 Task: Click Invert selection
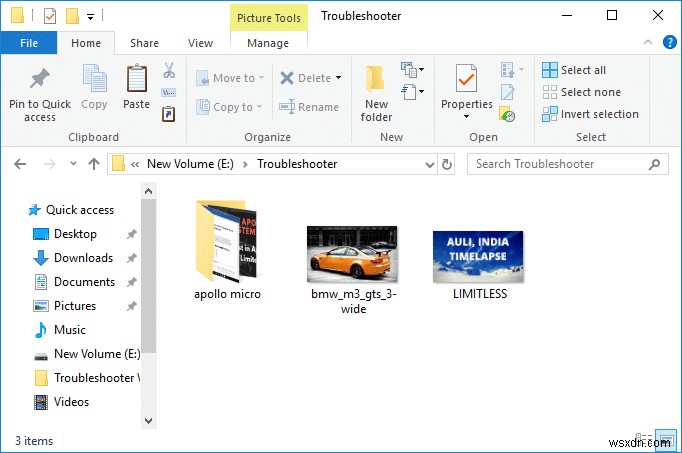591,114
